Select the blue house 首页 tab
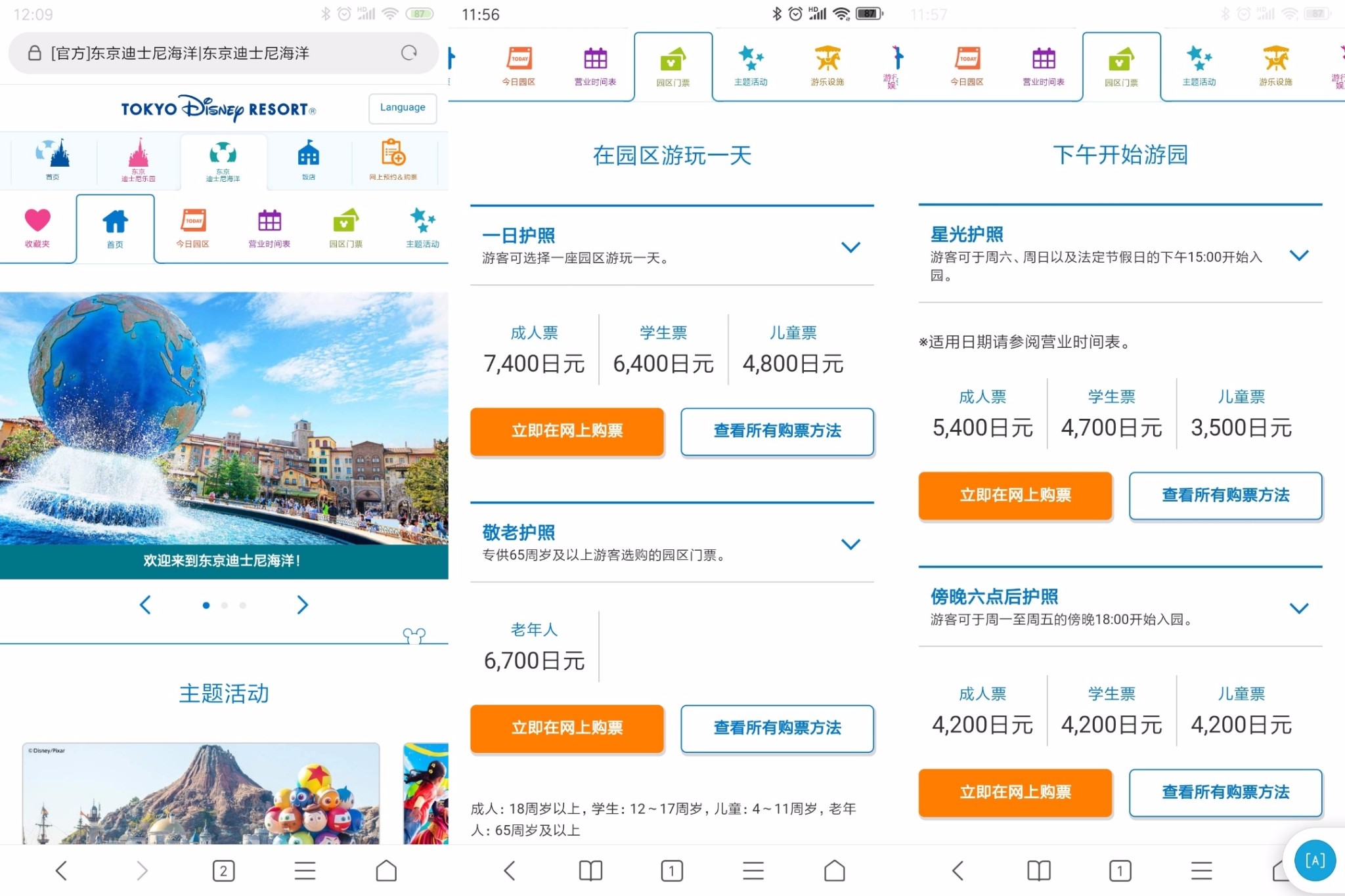 (x=116, y=228)
